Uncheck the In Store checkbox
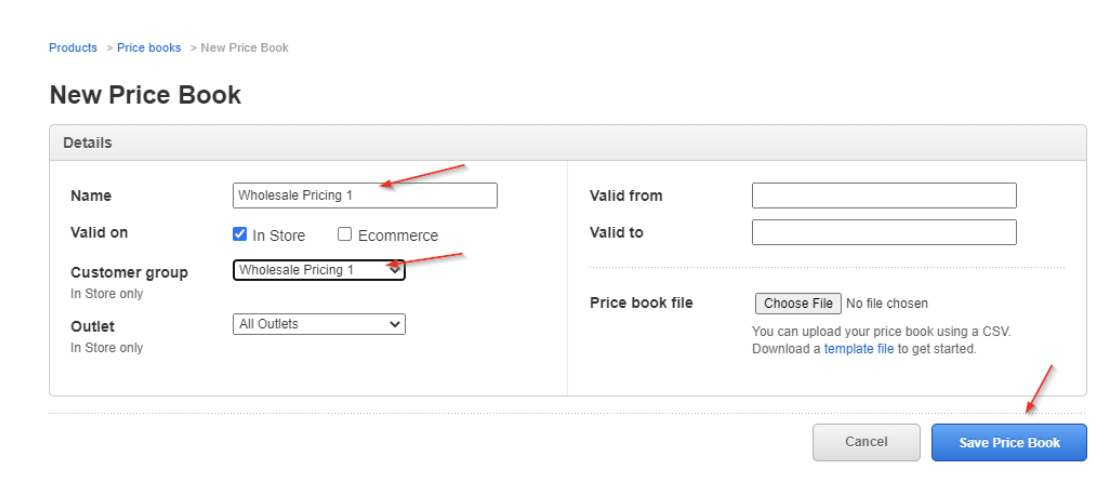This screenshot has width=1118, height=504. coord(240,235)
